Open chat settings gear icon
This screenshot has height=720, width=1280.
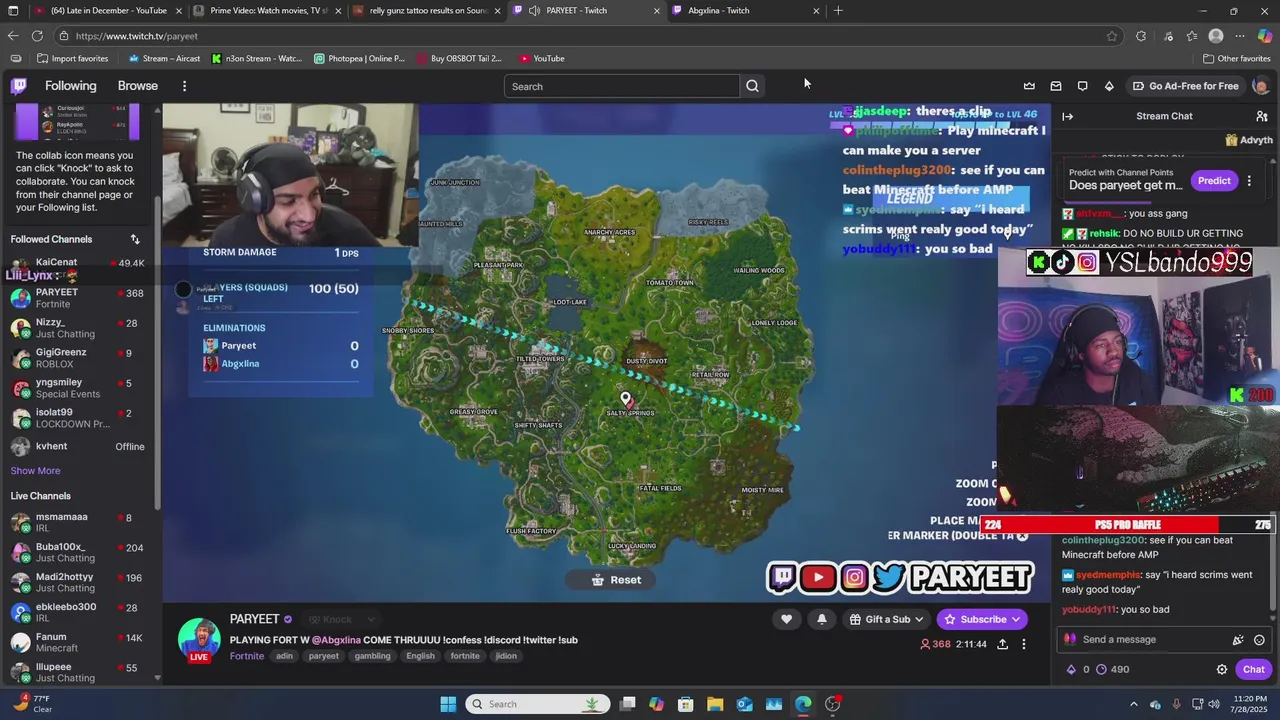click(x=1222, y=669)
